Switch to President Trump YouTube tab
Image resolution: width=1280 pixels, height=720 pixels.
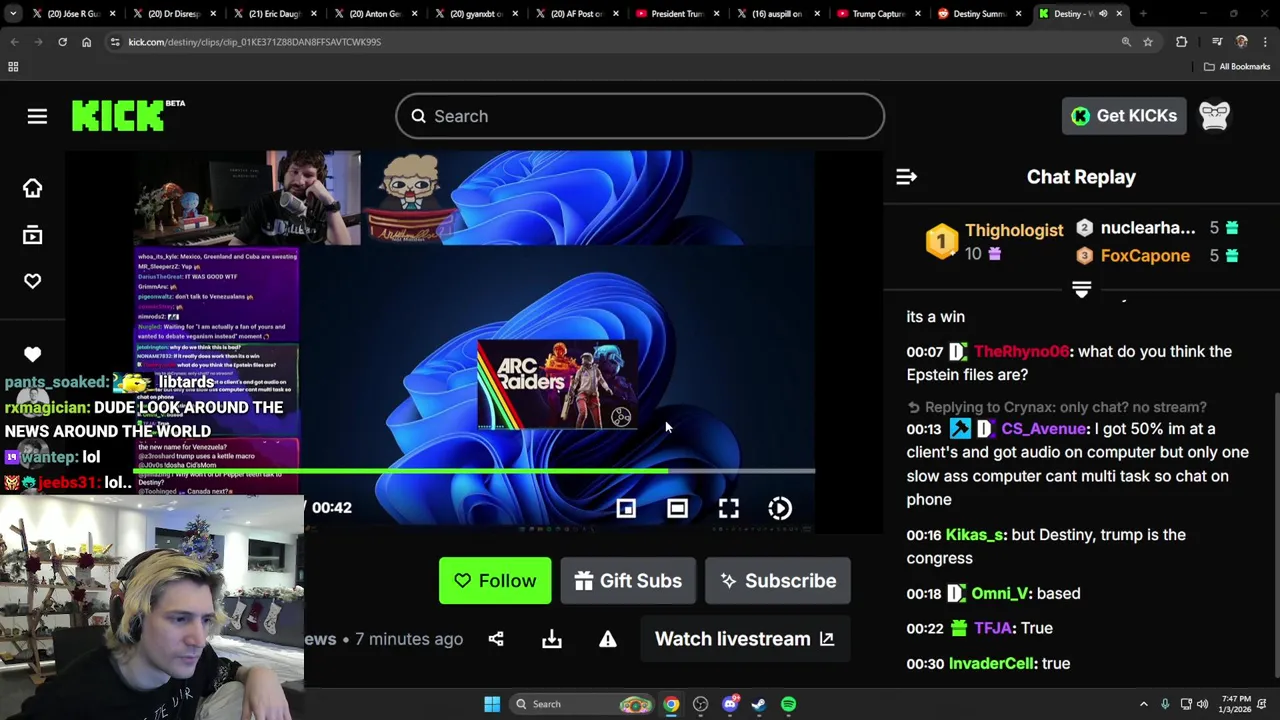(677, 14)
